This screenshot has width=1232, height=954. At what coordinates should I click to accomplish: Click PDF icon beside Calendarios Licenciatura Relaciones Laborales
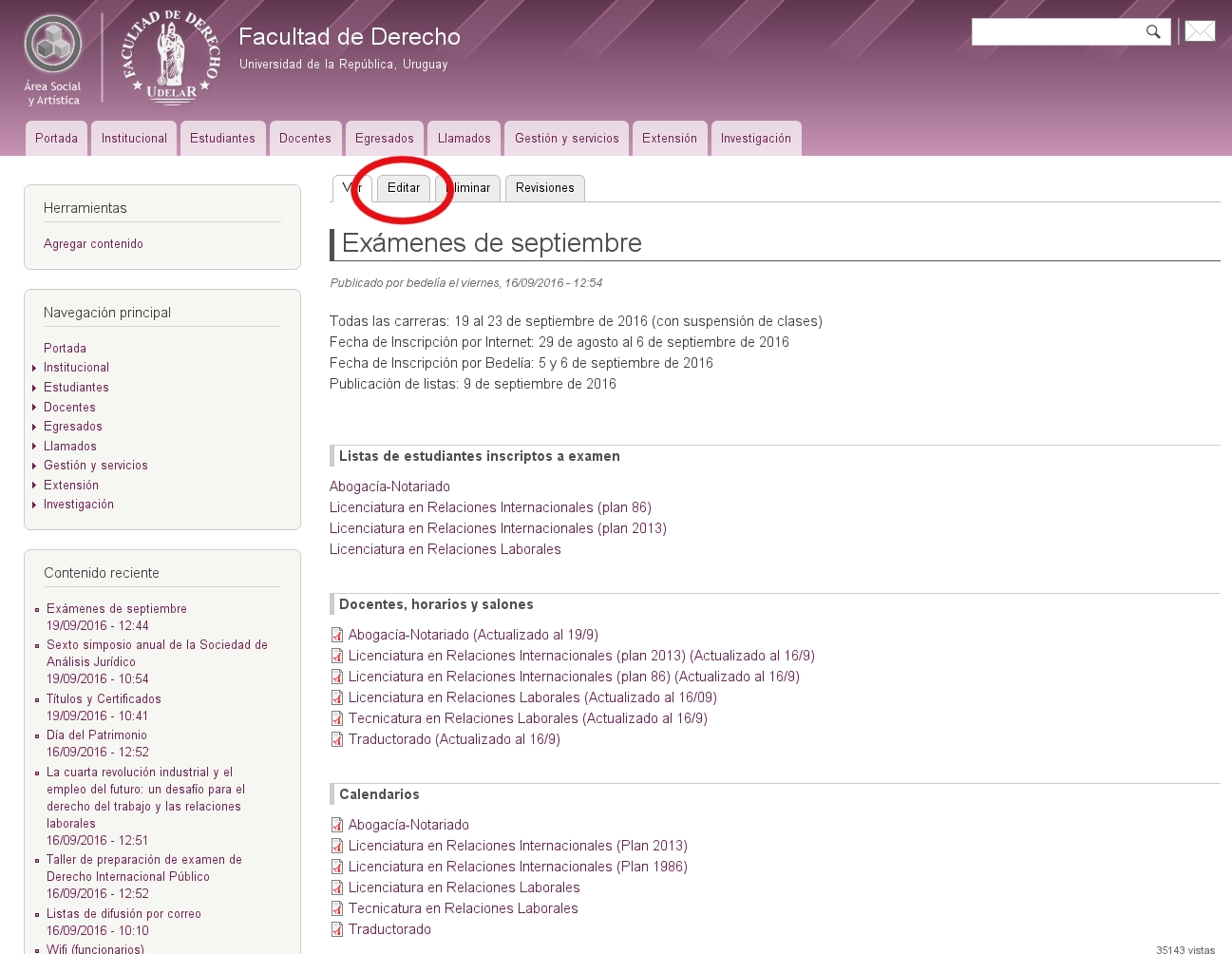337,887
